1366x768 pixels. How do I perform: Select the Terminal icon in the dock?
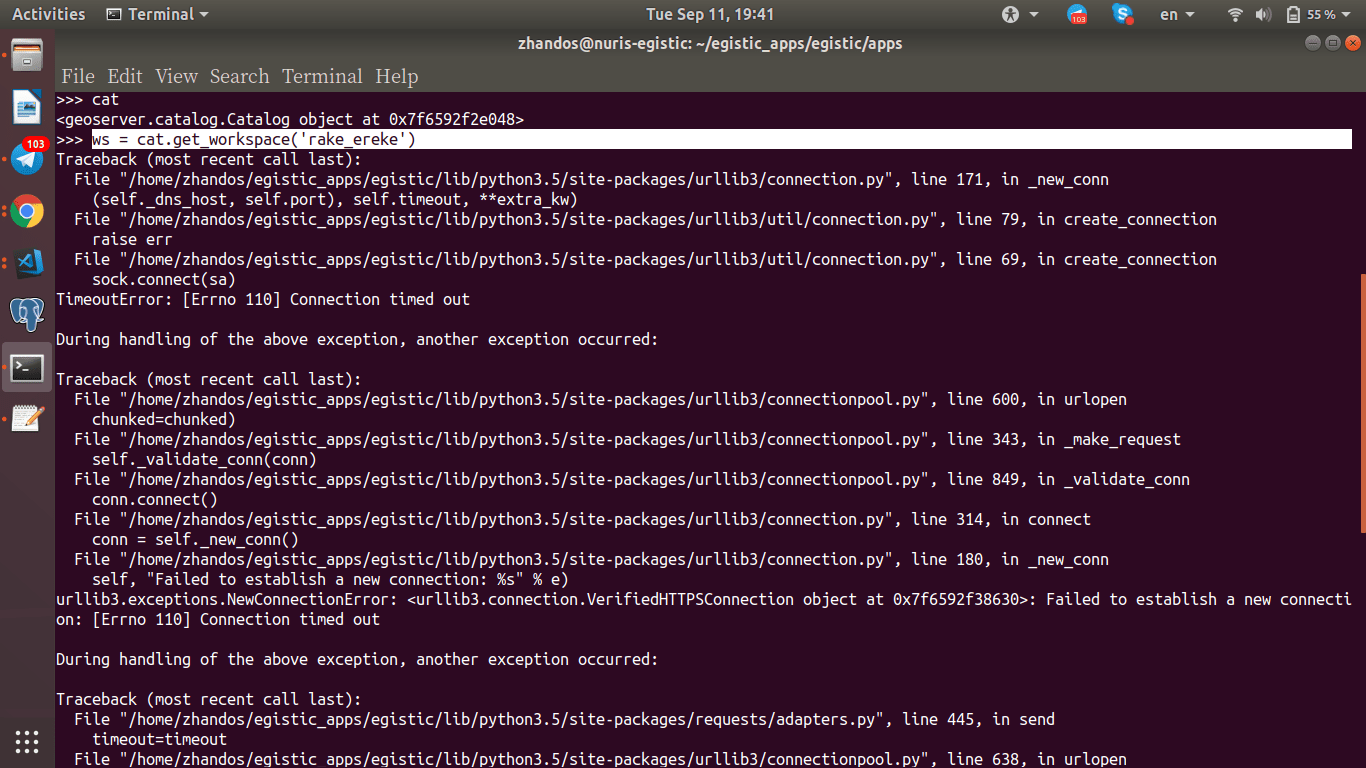click(x=27, y=367)
